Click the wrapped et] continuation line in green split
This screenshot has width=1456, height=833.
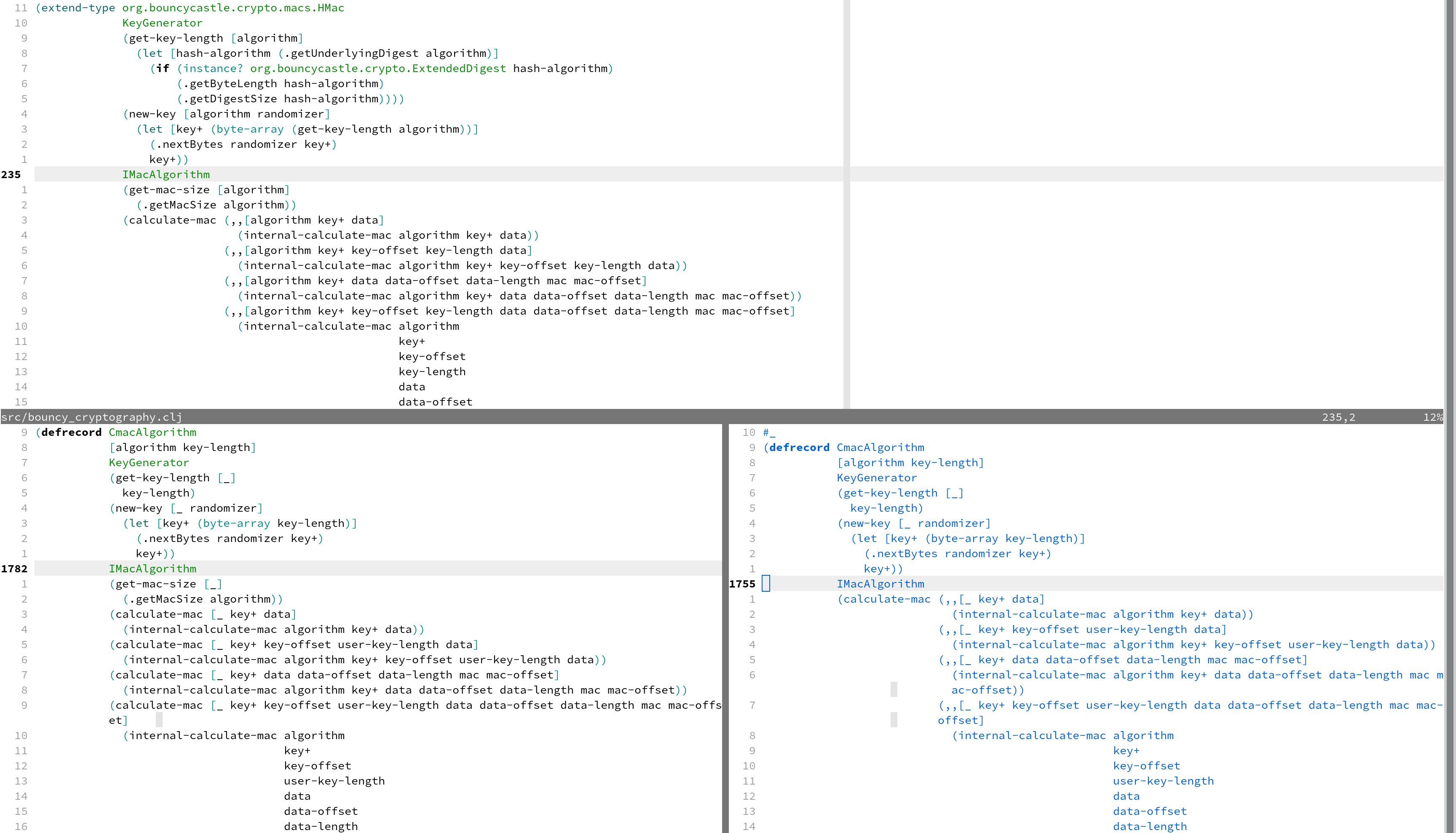pyautogui.click(x=118, y=720)
